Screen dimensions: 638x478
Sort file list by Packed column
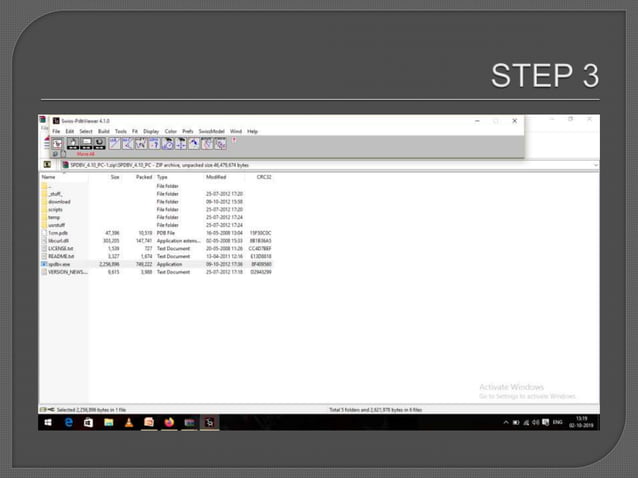tap(144, 177)
